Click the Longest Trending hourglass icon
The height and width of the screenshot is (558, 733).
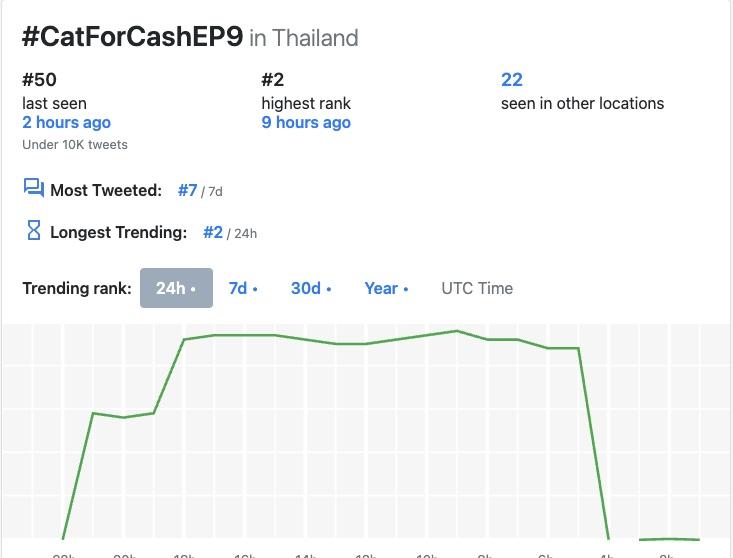pyautogui.click(x=33, y=231)
